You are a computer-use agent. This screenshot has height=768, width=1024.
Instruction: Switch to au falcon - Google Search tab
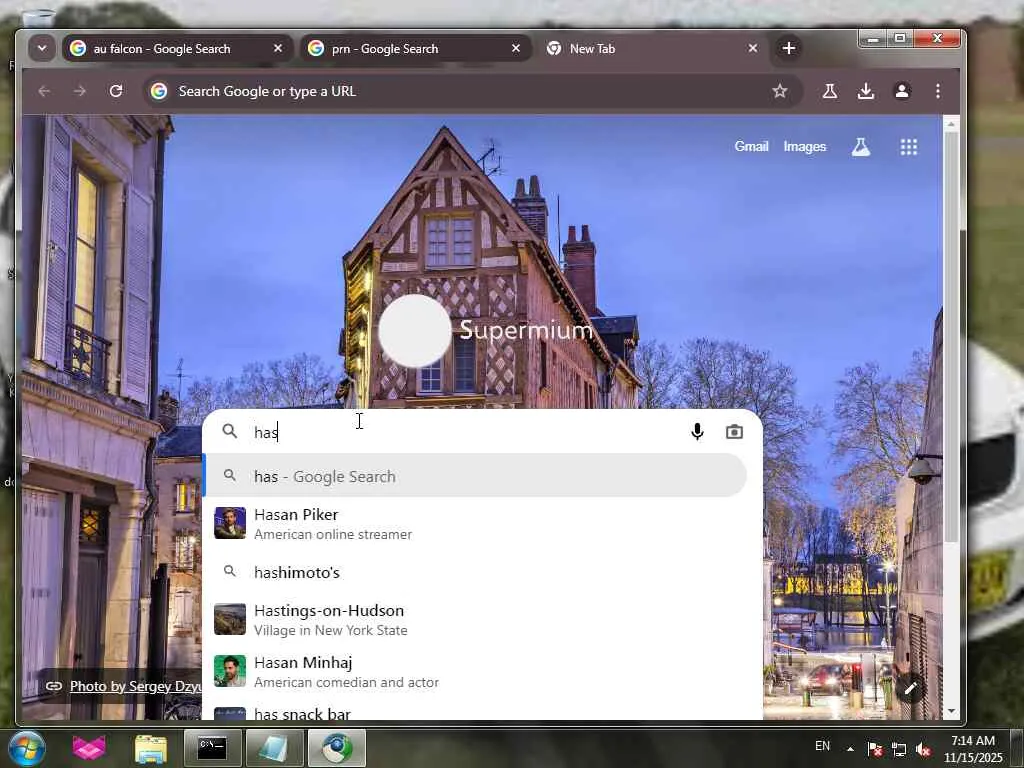click(177, 48)
